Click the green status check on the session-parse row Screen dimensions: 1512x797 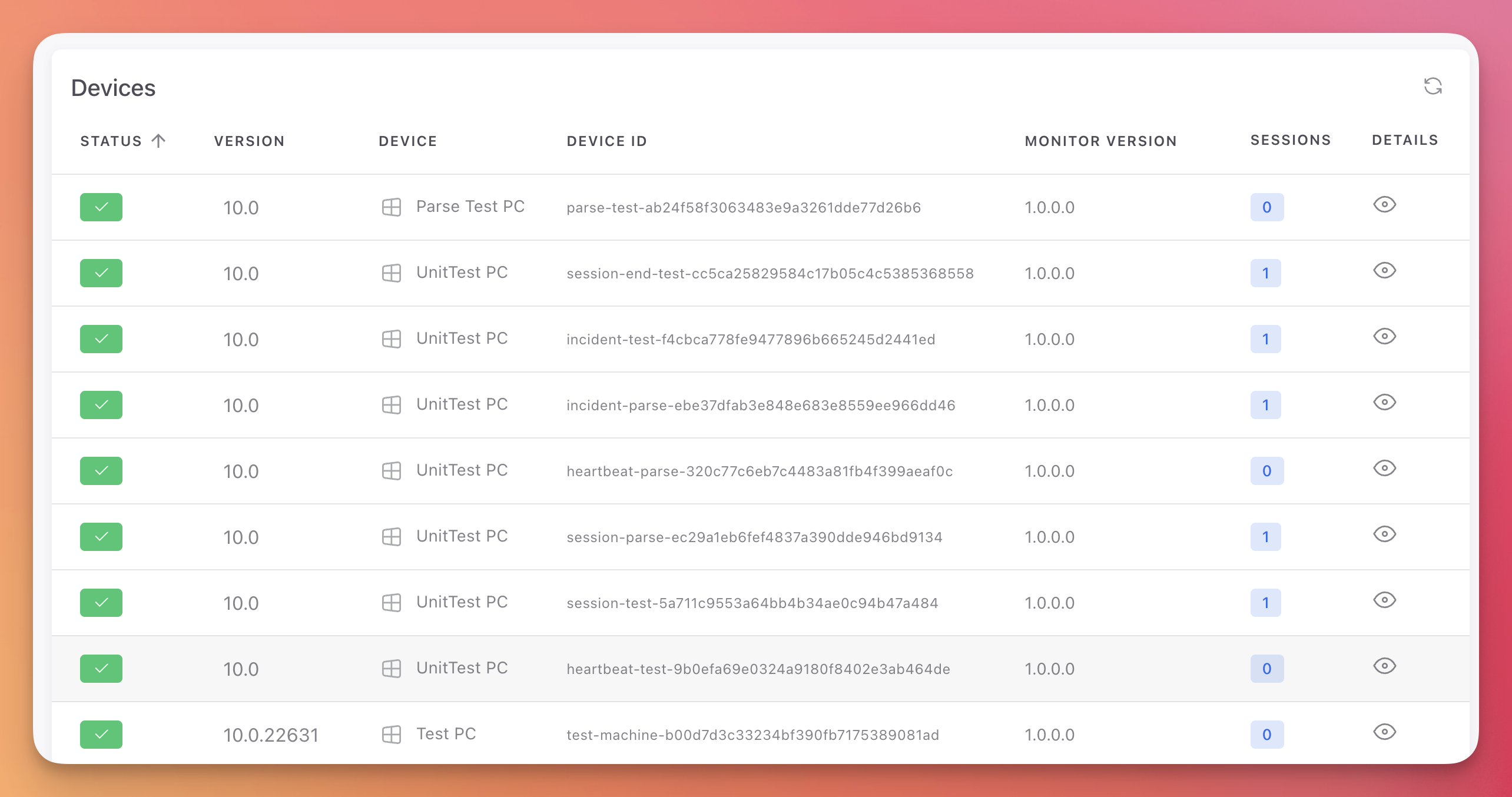[101, 536]
